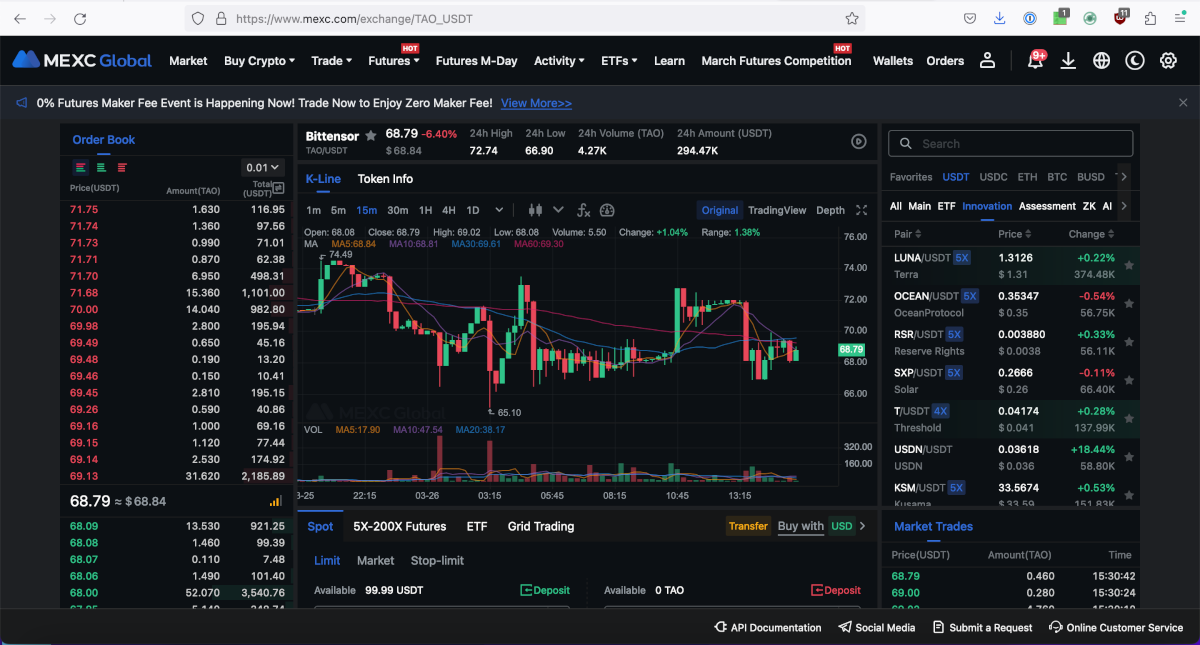Open Firefox extensions puzzle icon
1200x645 pixels.
(1151, 18)
